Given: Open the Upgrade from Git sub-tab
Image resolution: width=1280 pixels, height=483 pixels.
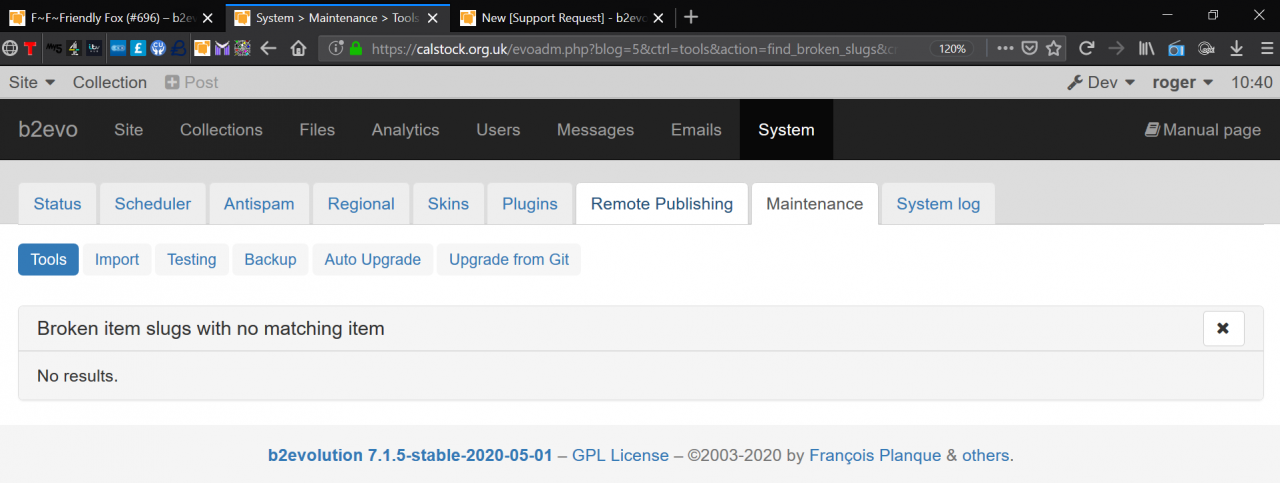Looking at the screenshot, I should coord(509,259).
